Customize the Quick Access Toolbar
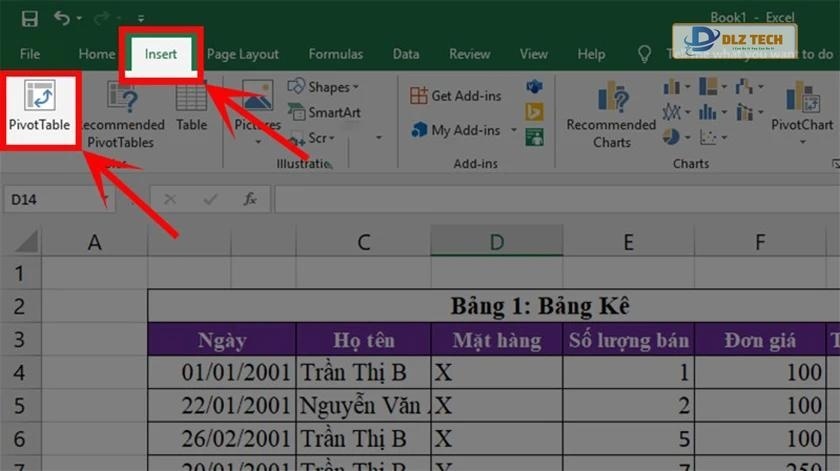The width and height of the screenshot is (840, 471). coord(141,19)
